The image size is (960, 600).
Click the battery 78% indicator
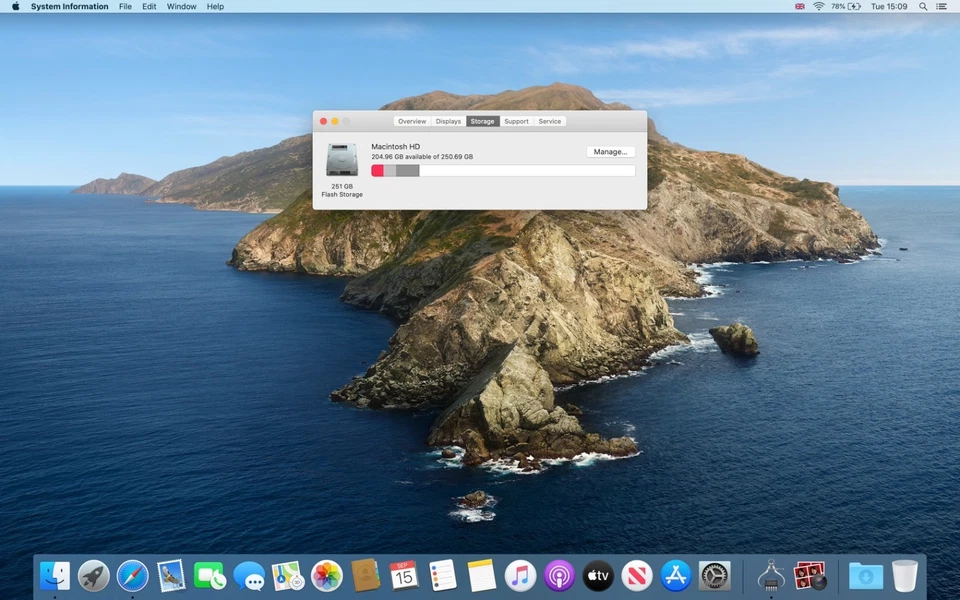(x=846, y=6)
